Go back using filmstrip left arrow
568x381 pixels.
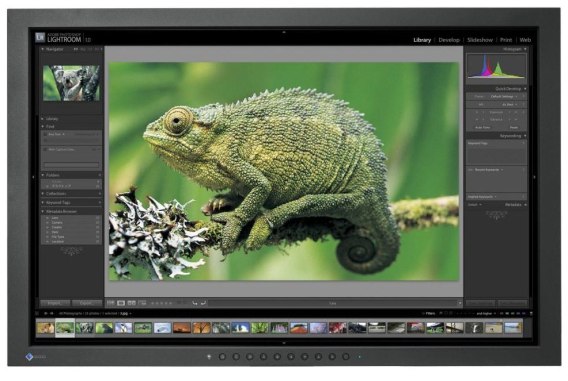coord(46,313)
